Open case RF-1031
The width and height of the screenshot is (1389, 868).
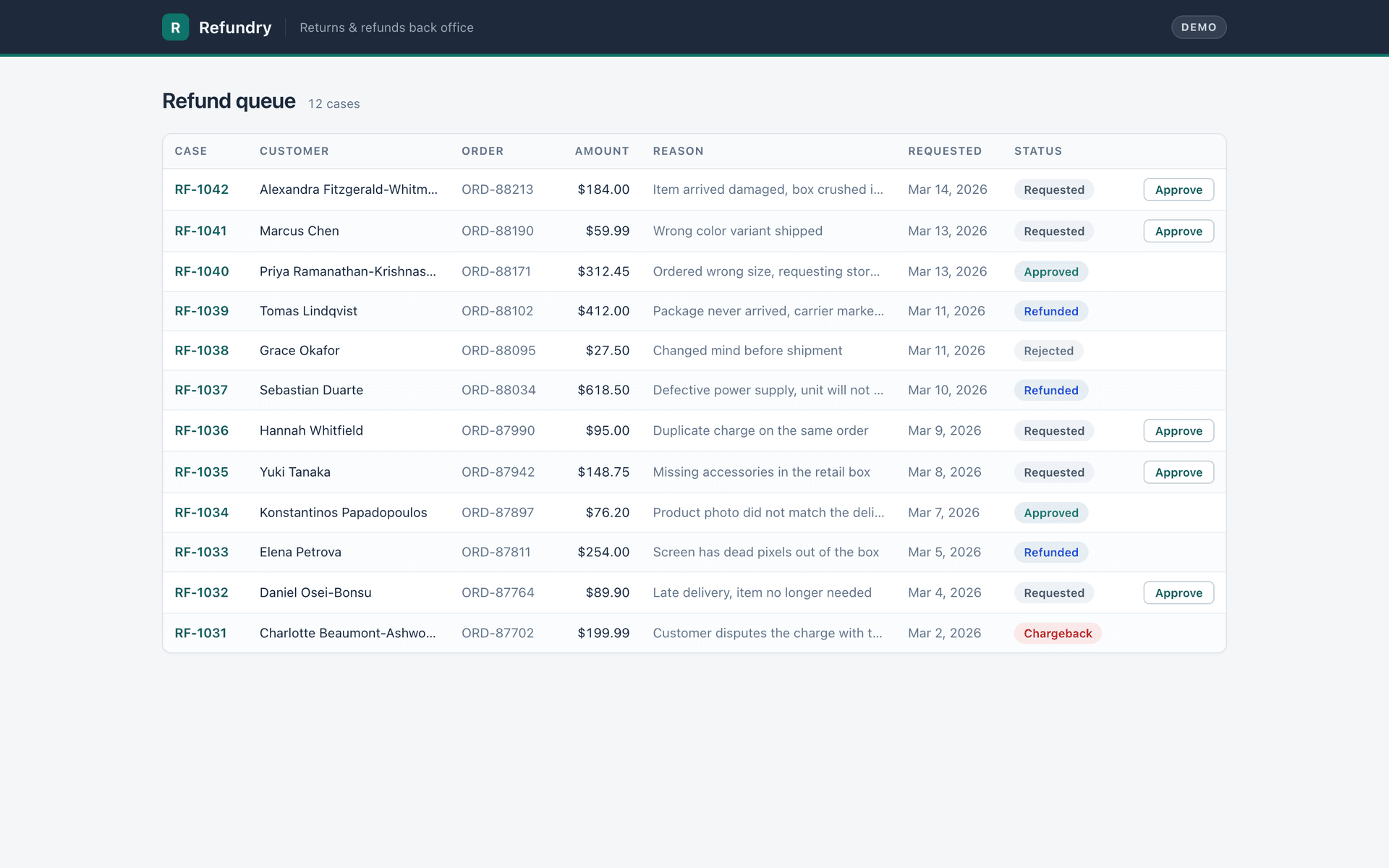(200, 633)
